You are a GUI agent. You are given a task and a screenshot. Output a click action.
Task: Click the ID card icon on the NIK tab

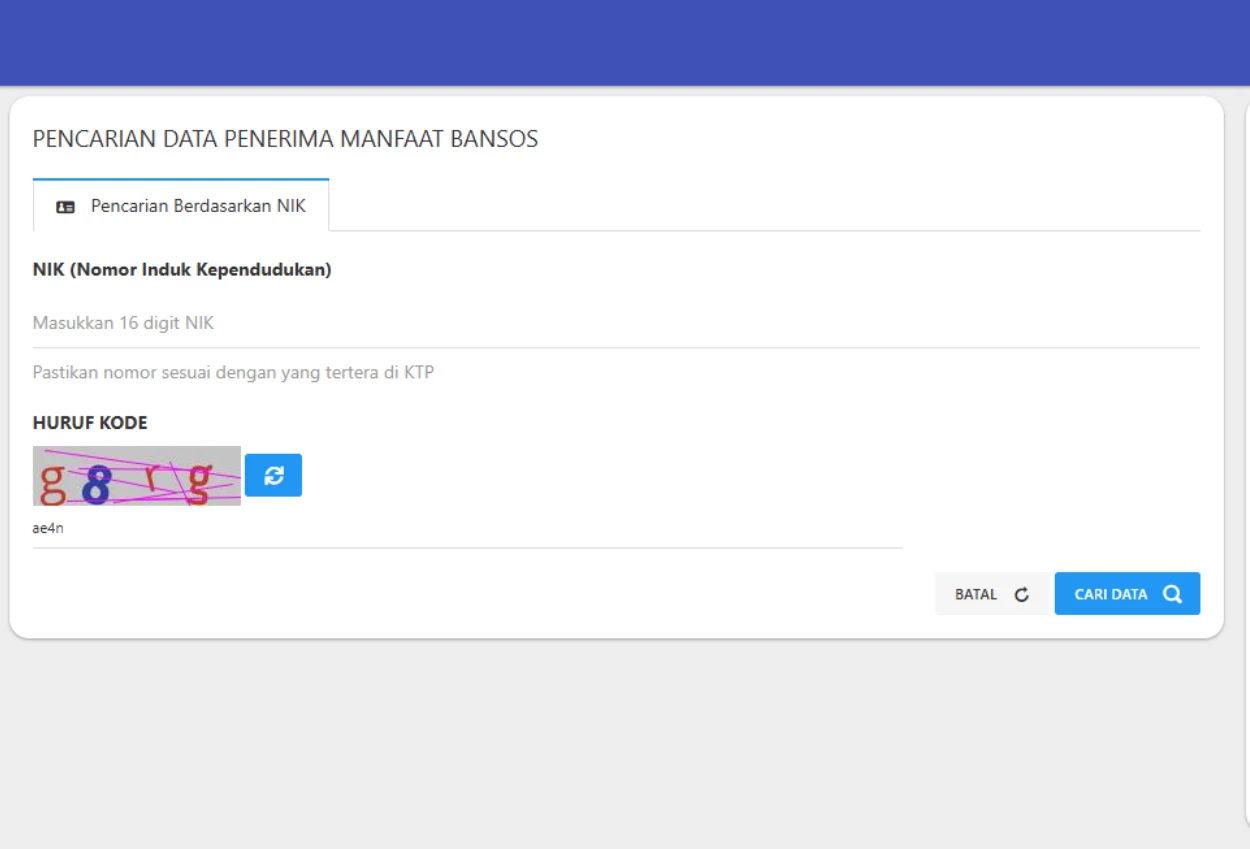[66, 207]
